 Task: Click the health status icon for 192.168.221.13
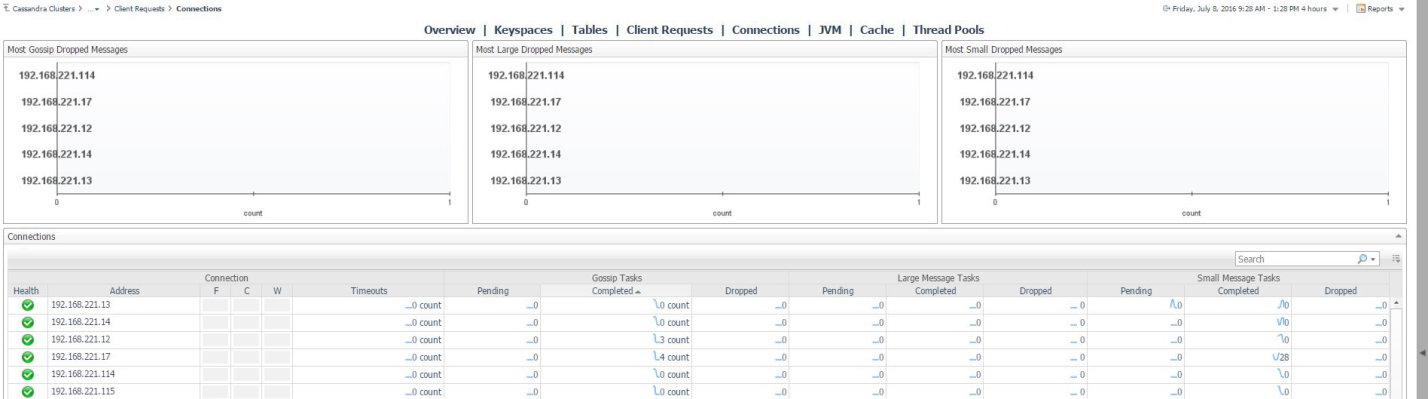[x=27, y=305]
